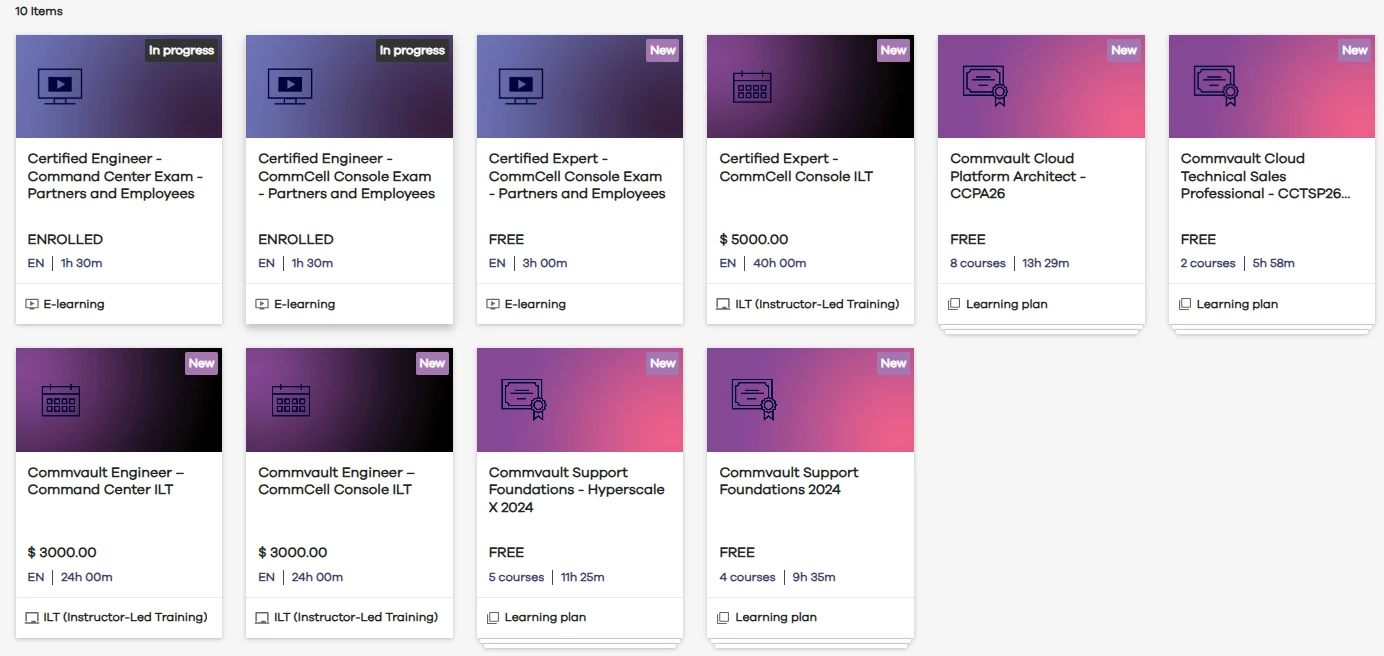
Task: Open Commvault Cloud Platform Architect - CCPA26 title
Action: pos(1018,176)
